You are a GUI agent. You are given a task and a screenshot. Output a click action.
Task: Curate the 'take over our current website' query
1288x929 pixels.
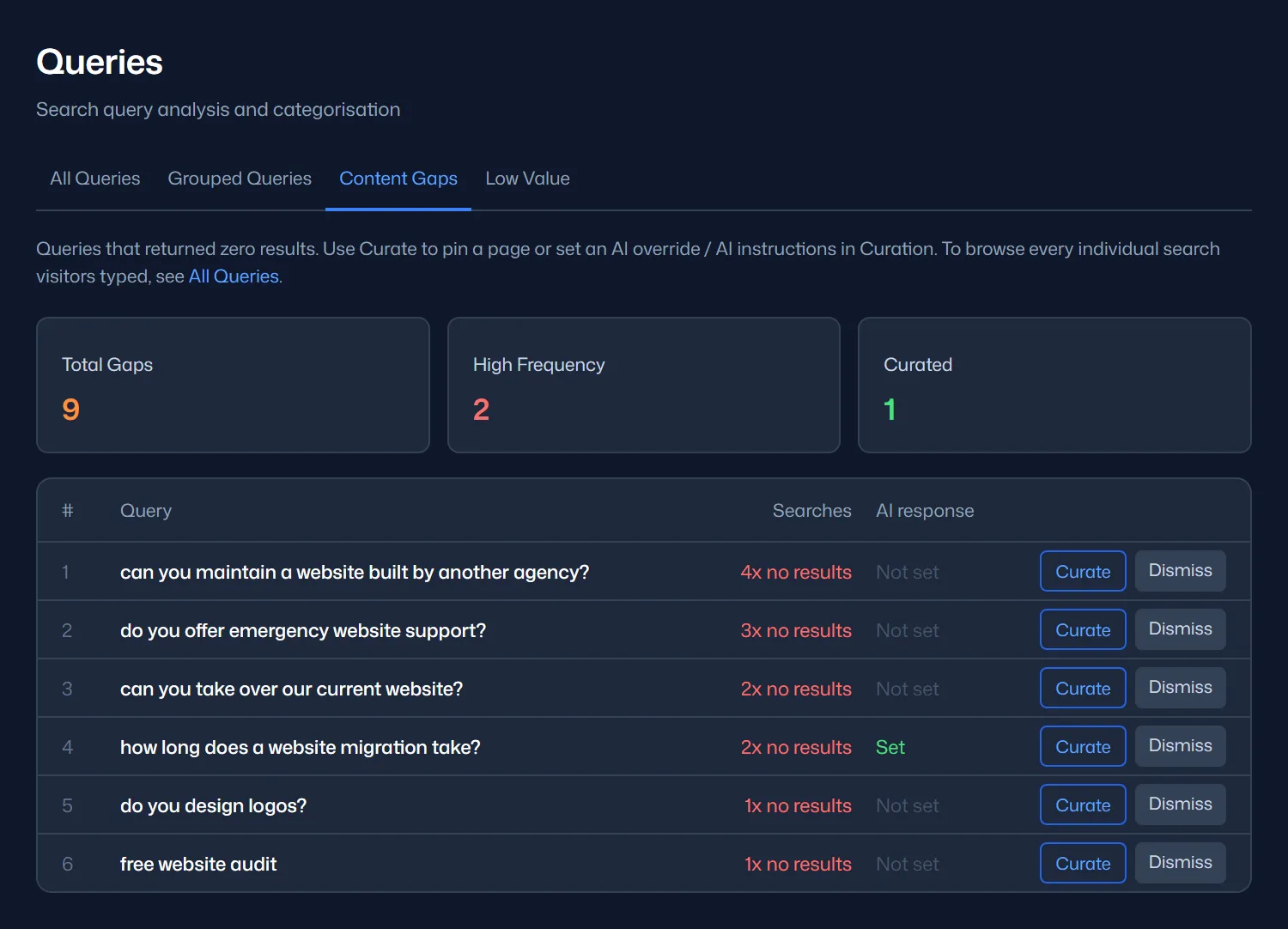pyautogui.click(x=1083, y=688)
